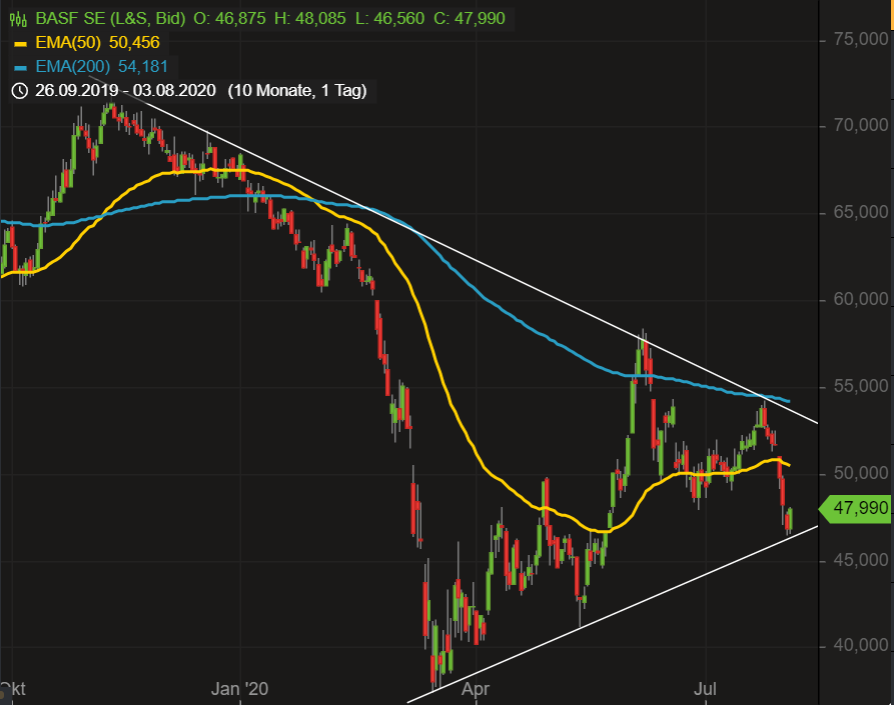Select the Jan '20 label on time axis

239,689
